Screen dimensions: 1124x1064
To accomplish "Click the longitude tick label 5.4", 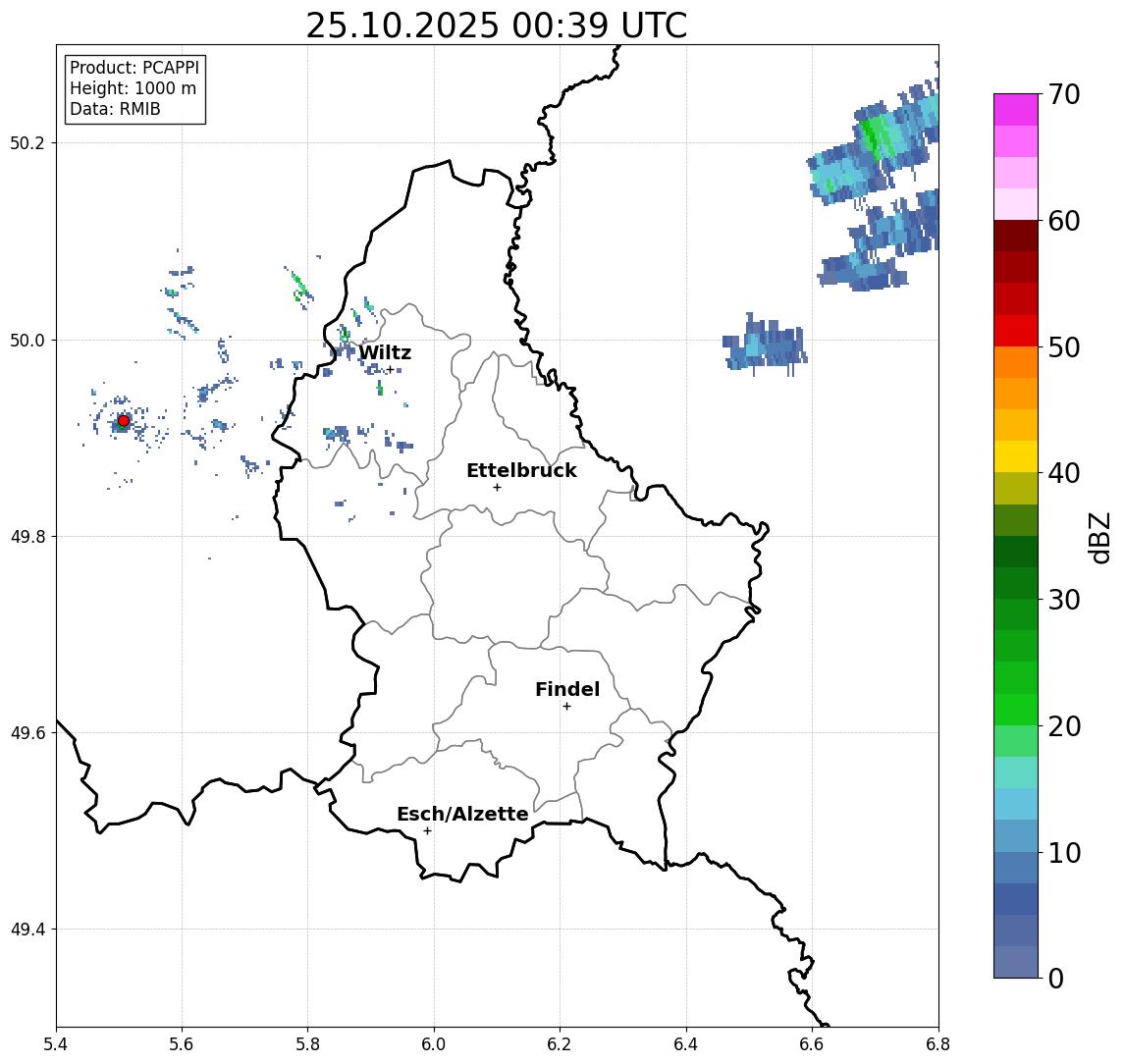I will [56, 1044].
